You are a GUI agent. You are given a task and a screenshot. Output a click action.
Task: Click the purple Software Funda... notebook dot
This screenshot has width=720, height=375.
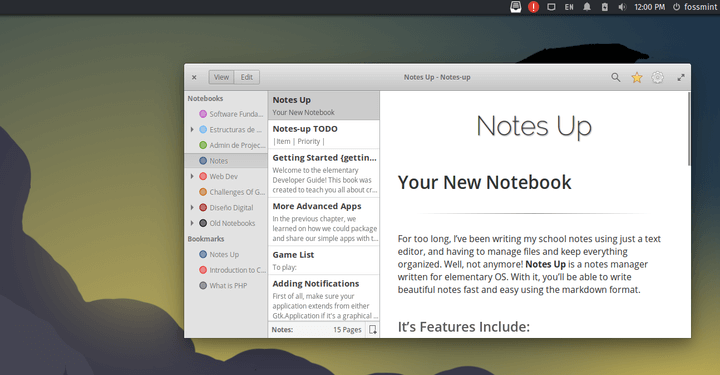click(203, 114)
